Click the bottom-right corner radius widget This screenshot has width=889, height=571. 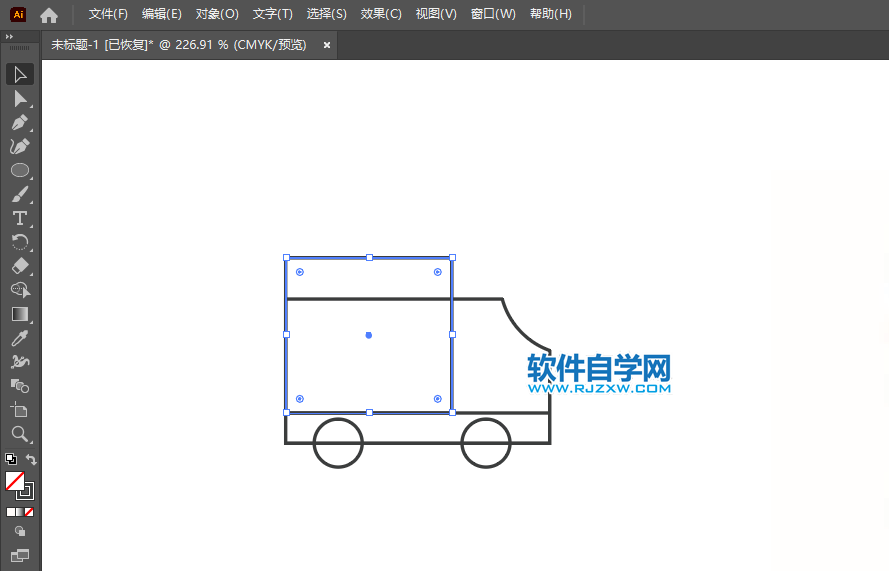[x=438, y=399]
